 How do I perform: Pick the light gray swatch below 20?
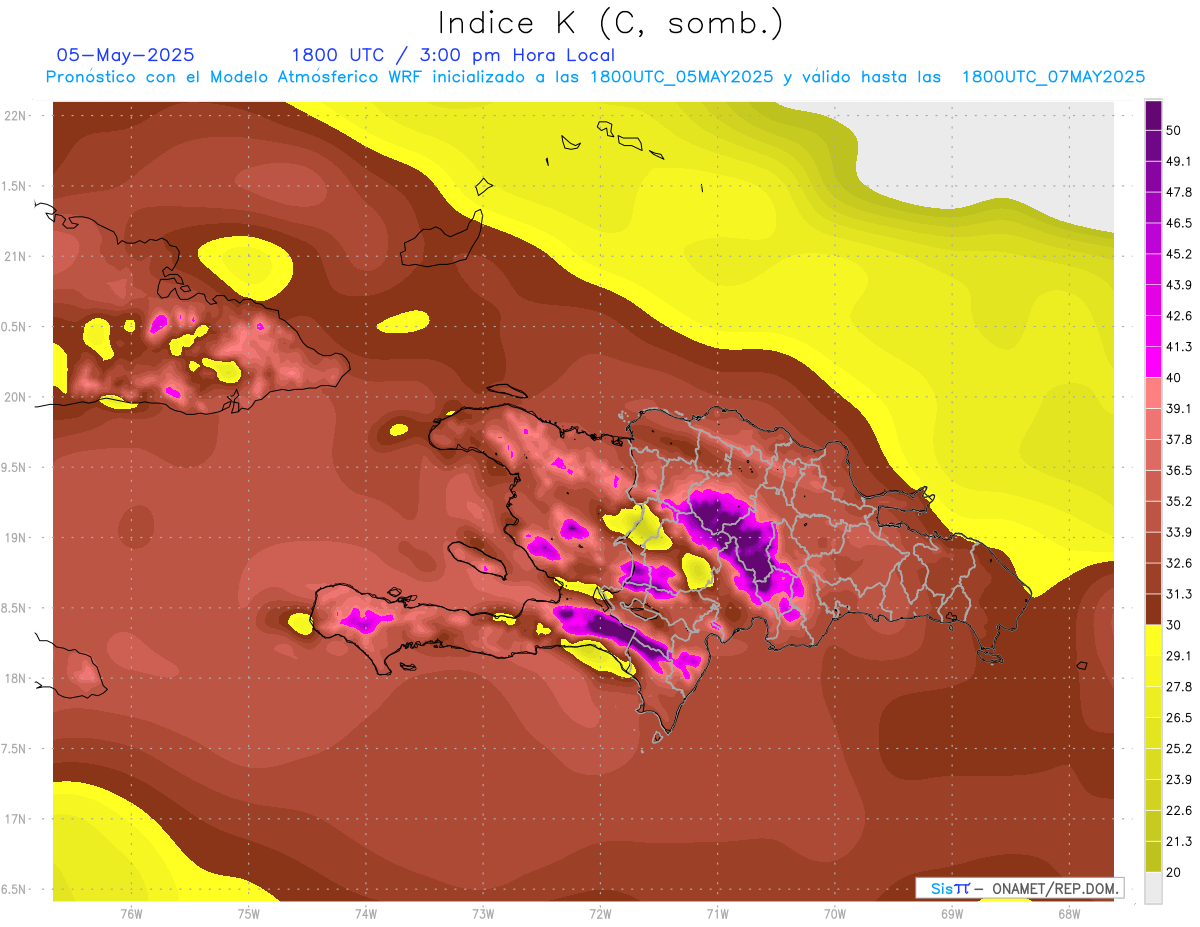coord(1153,888)
